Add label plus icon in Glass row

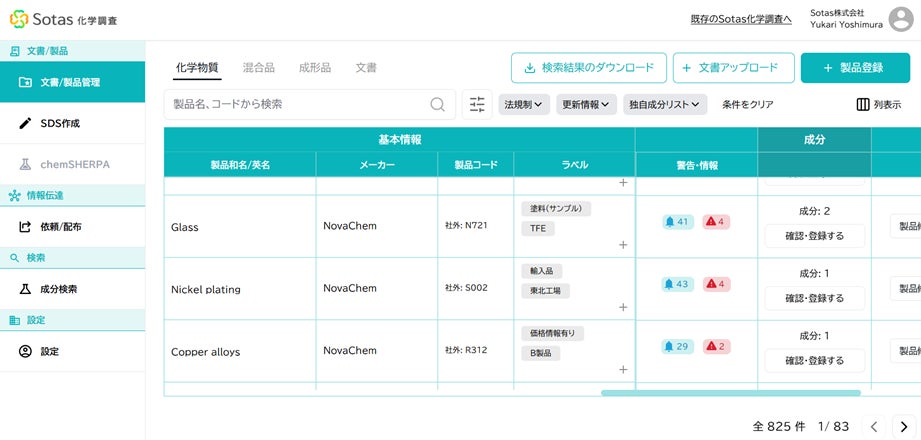623,245
